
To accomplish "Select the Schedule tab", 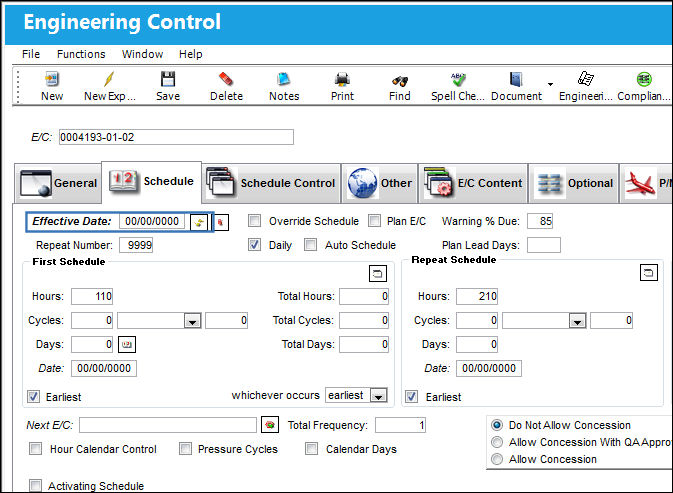I will pos(152,181).
